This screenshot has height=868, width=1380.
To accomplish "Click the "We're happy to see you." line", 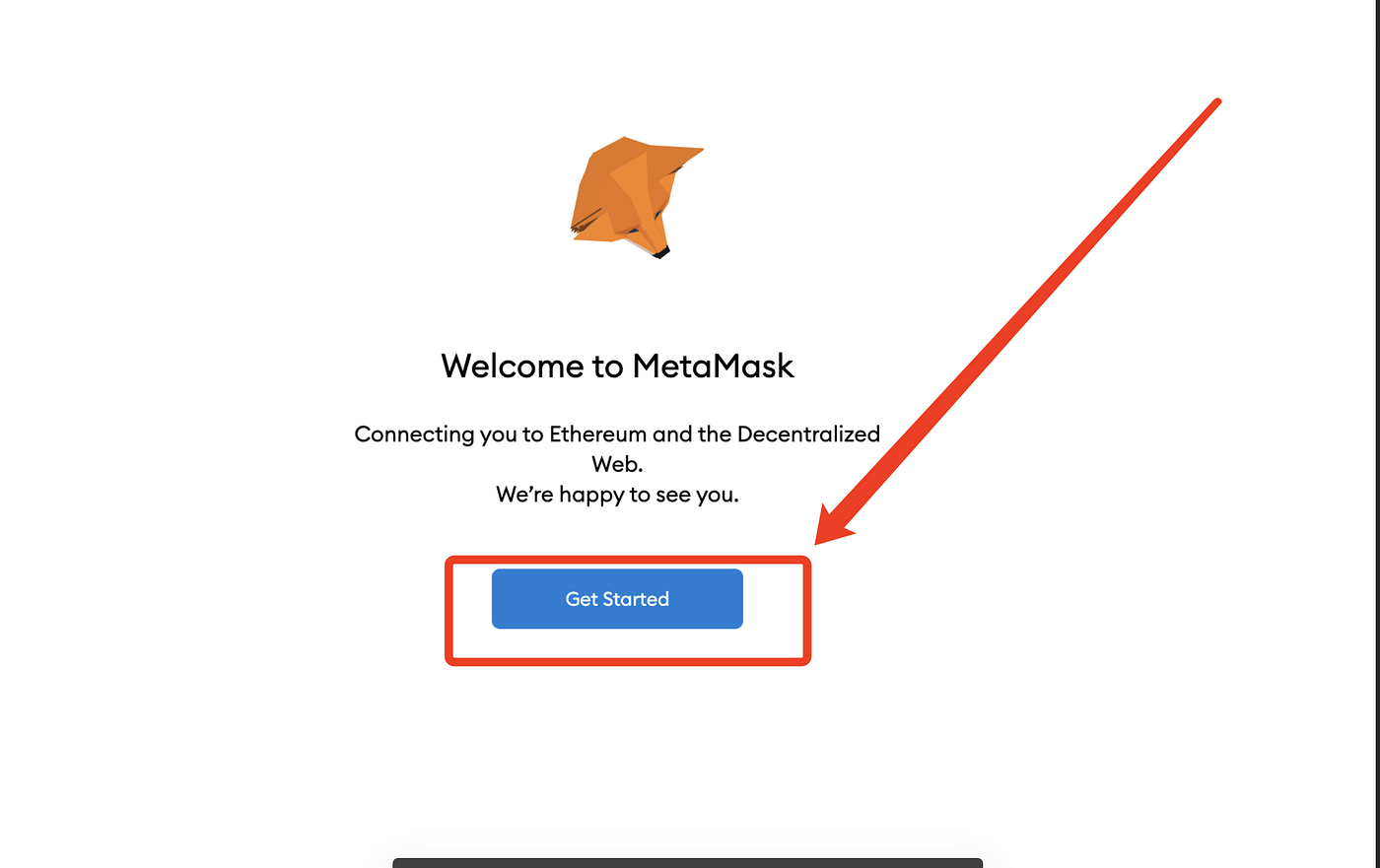I will pyautogui.click(x=617, y=495).
